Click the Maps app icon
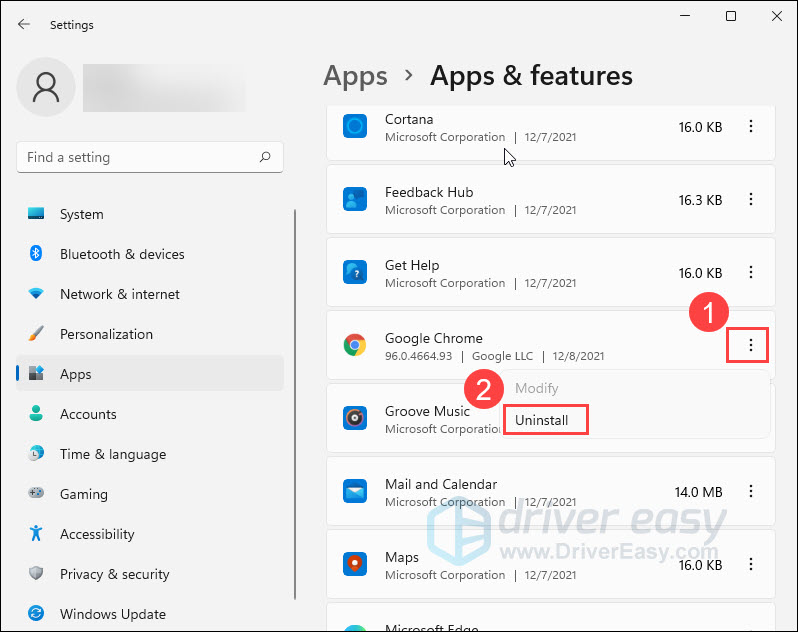Image resolution: width=798 pixels, height=632 pixels. tap(355, 564)
